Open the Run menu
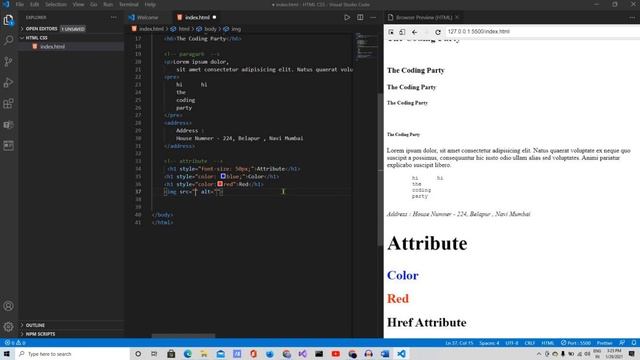The width and height of the screenshot is (640, 360). pyautogui.click(x=108, y=4)
